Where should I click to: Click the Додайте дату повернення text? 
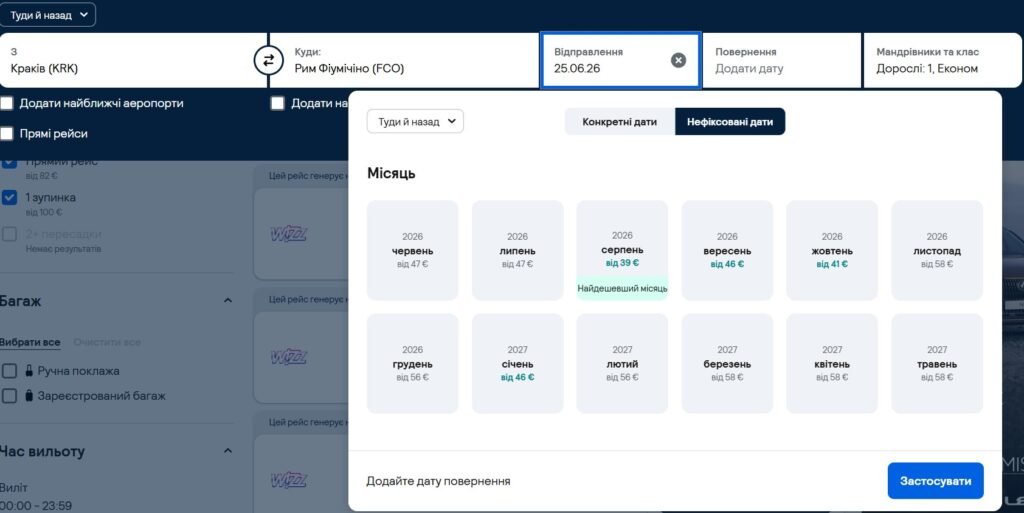[438, 481]
